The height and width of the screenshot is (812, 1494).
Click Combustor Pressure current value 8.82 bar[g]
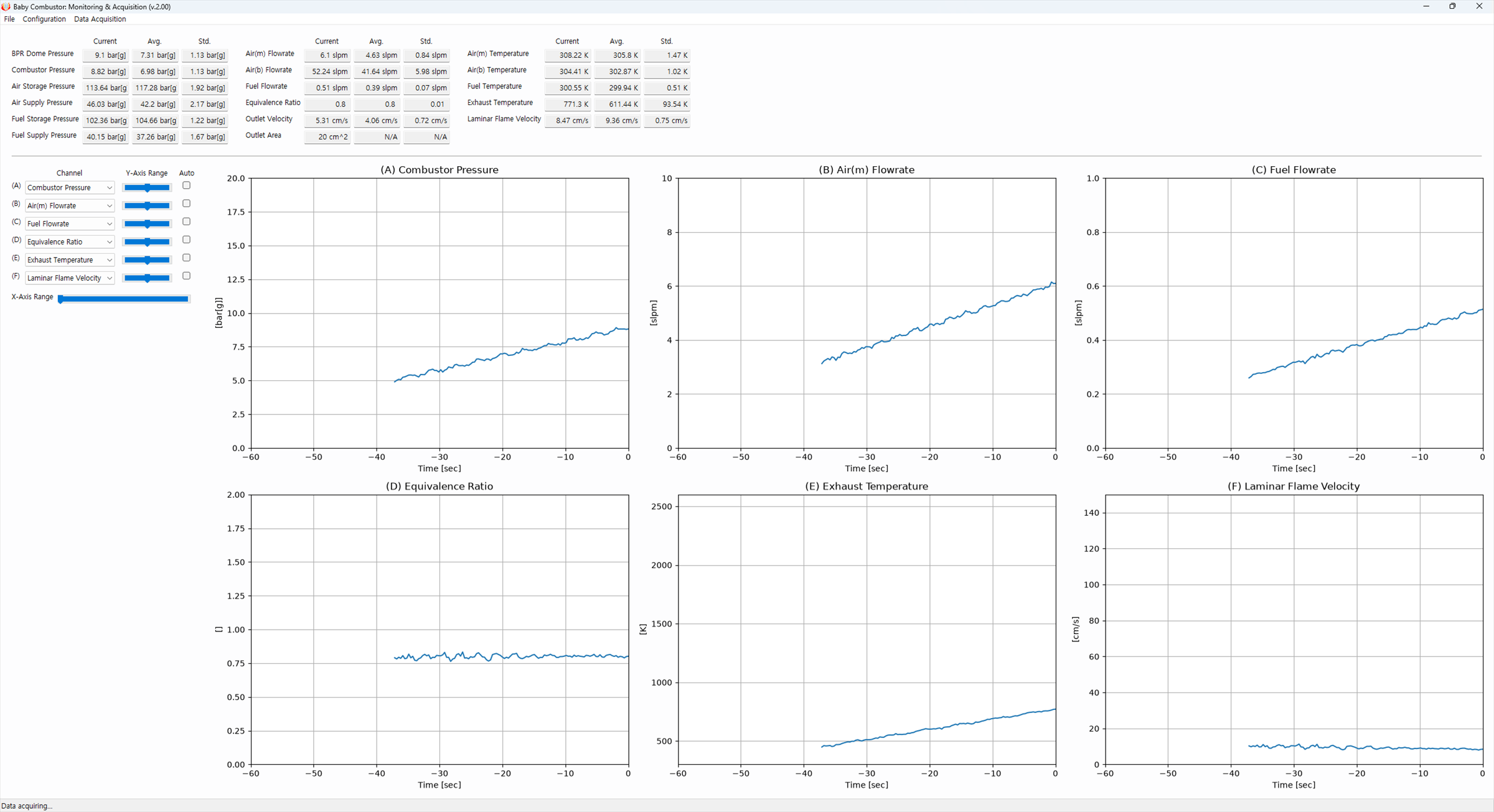pyautogui.click(x=105, y=72)
